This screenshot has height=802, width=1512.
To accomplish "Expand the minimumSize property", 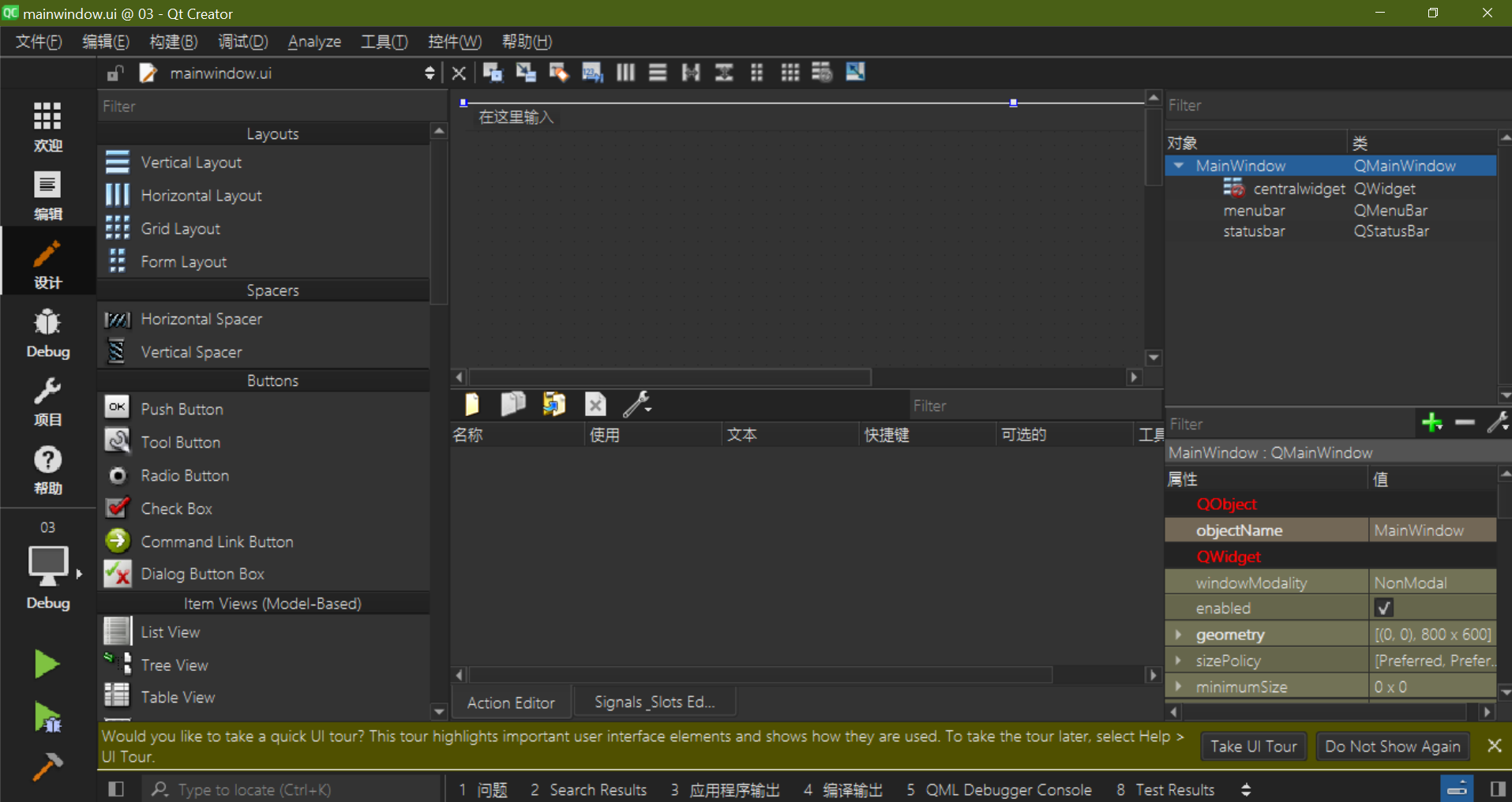I will (1178, 687).
